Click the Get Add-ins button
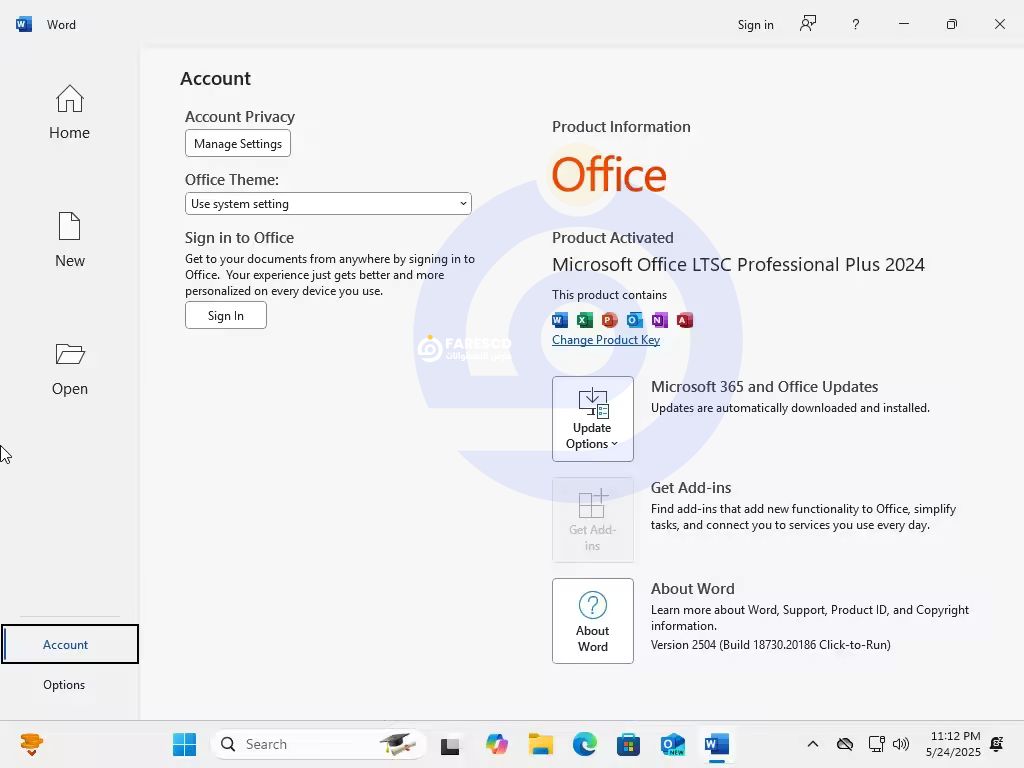Image resolution: width=1024 pixels, height=768 pixels. [x=592, y=520]
